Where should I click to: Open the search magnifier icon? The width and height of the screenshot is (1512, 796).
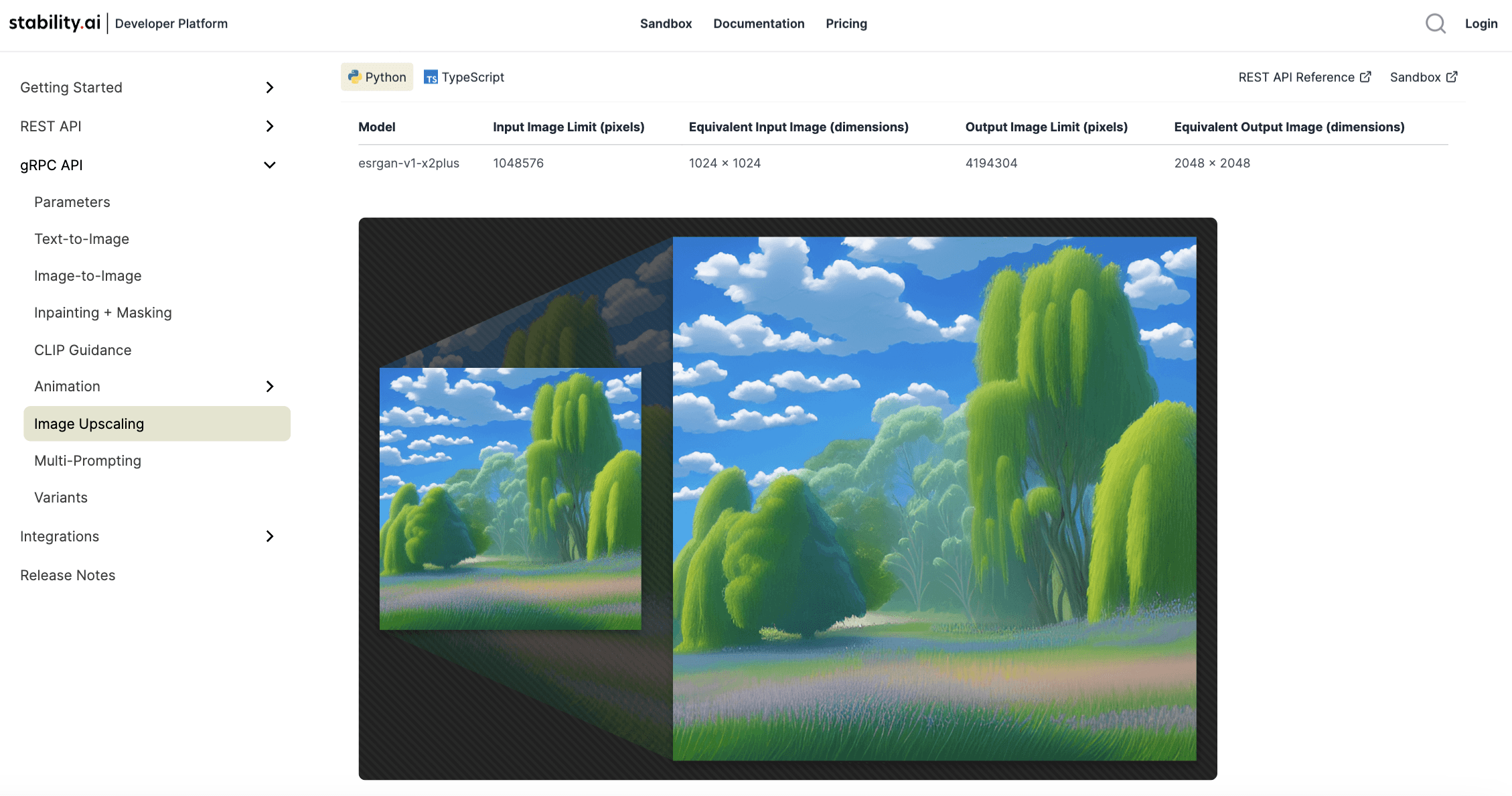[1436, 23]
